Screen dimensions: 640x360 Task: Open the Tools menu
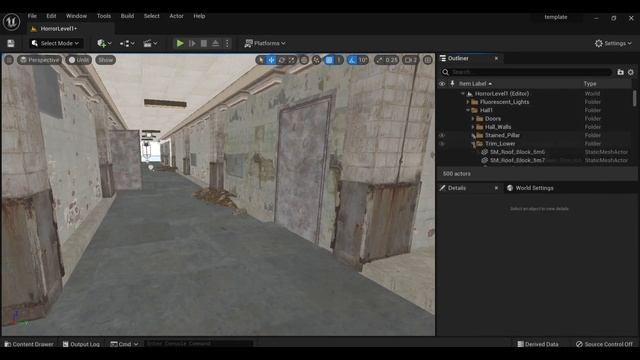pos(104,16)
